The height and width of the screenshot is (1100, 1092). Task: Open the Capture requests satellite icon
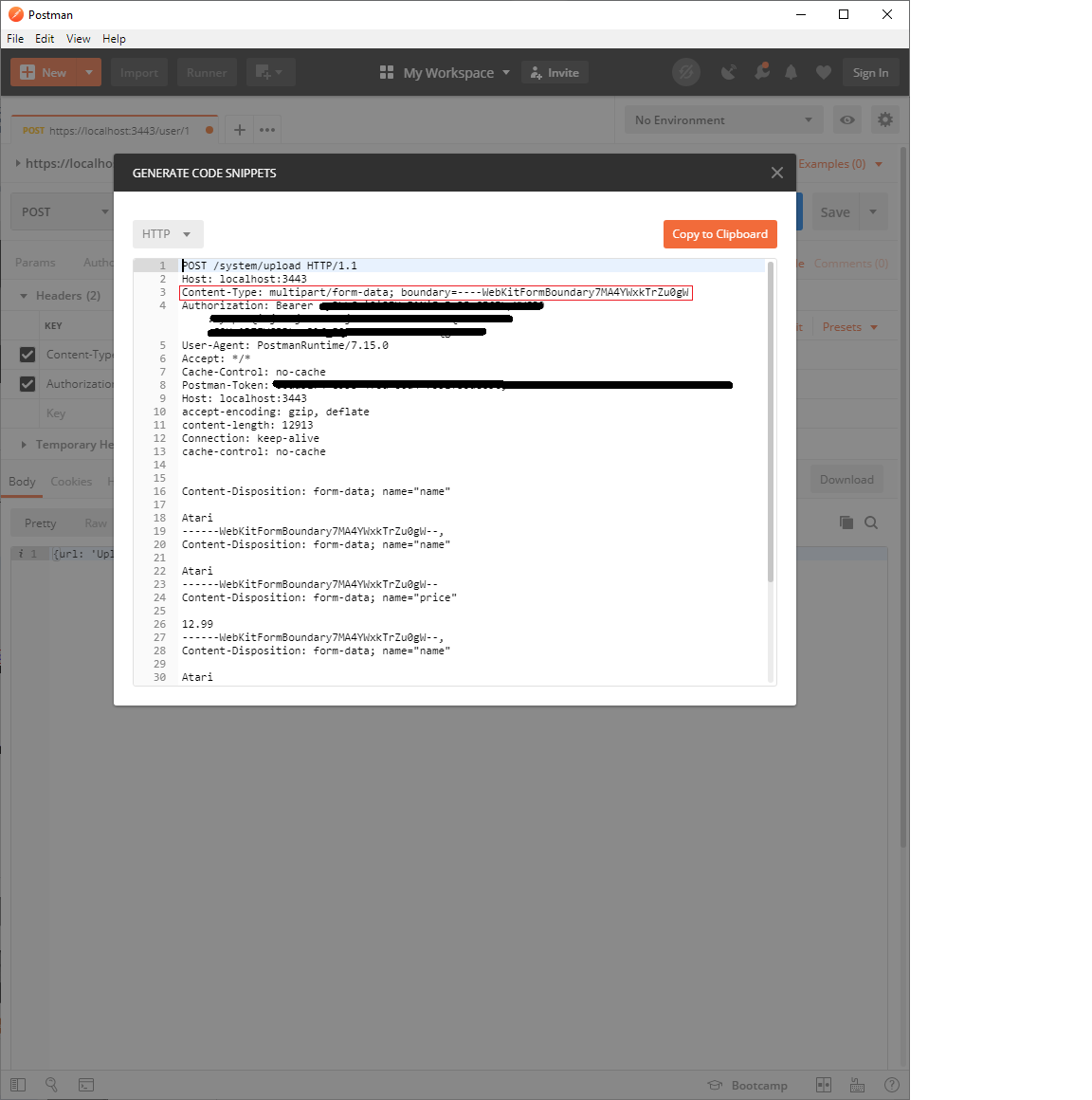click(x=730, y=71)
